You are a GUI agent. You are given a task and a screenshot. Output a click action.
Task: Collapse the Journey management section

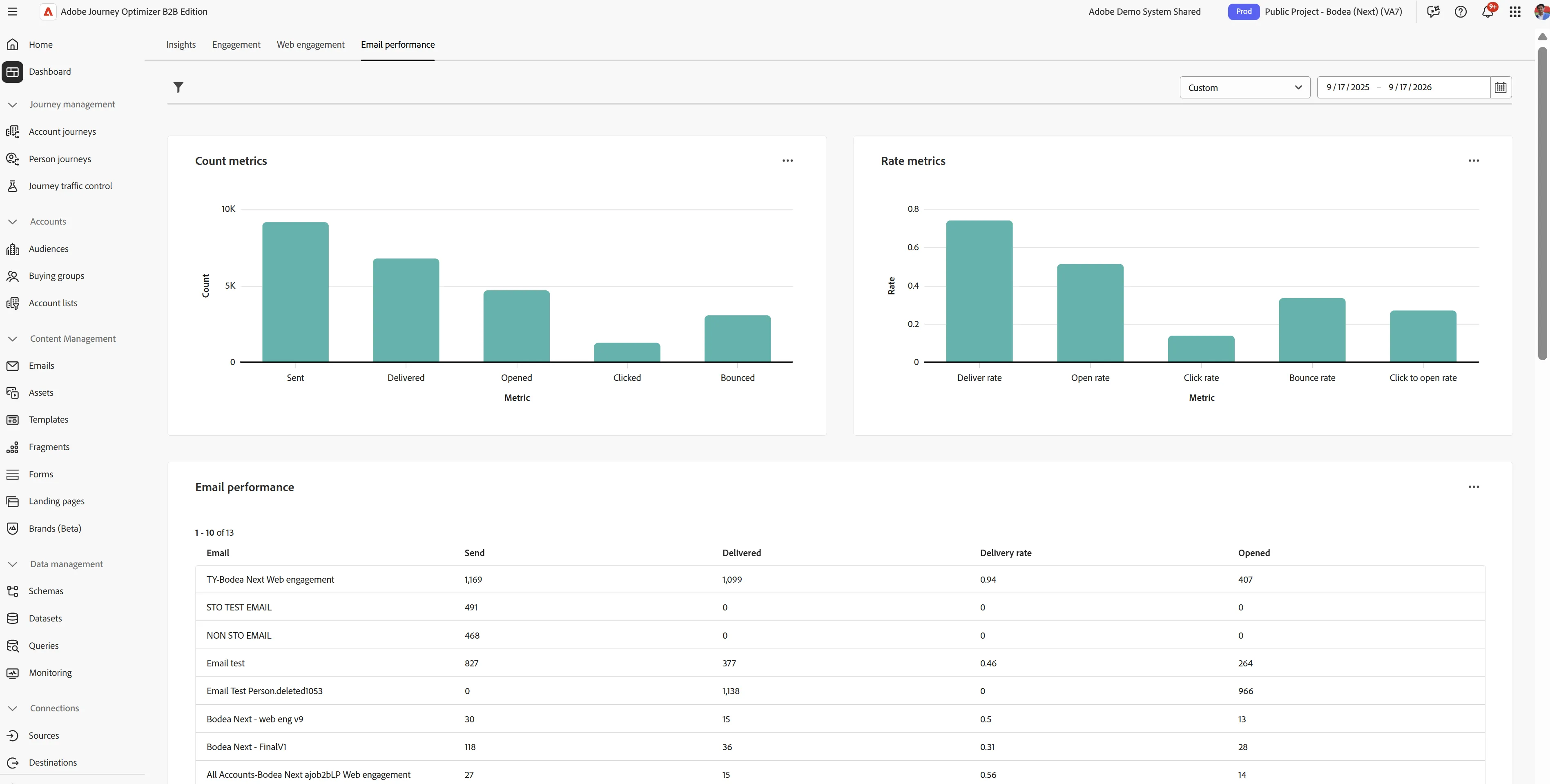coord(13,104)
